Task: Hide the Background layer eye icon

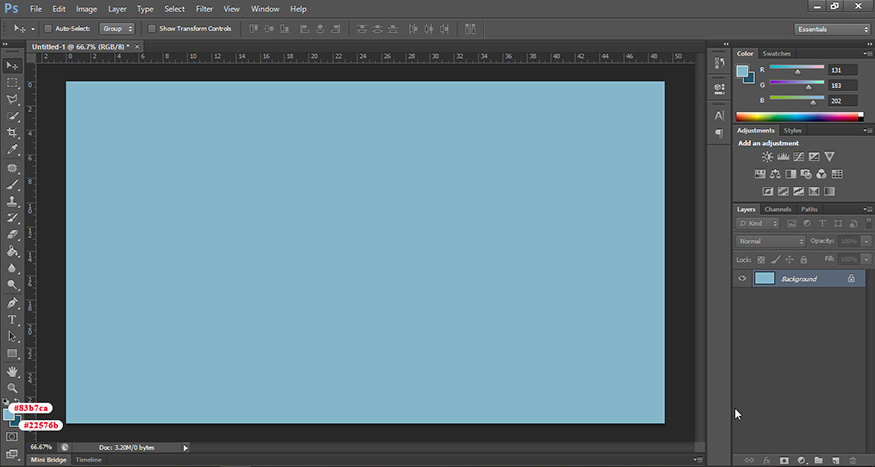Action: click(x=742, y=278)
